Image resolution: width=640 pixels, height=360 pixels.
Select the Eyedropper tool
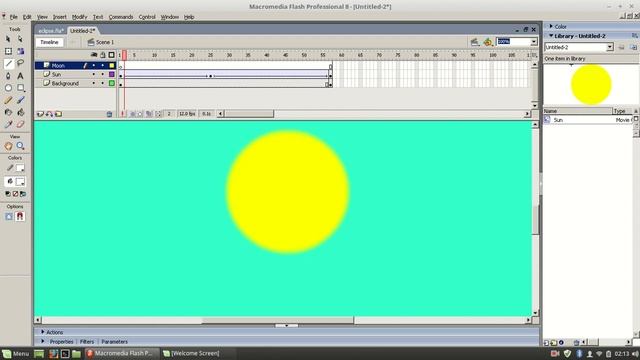pyautogui.click(x=8, y=124)
